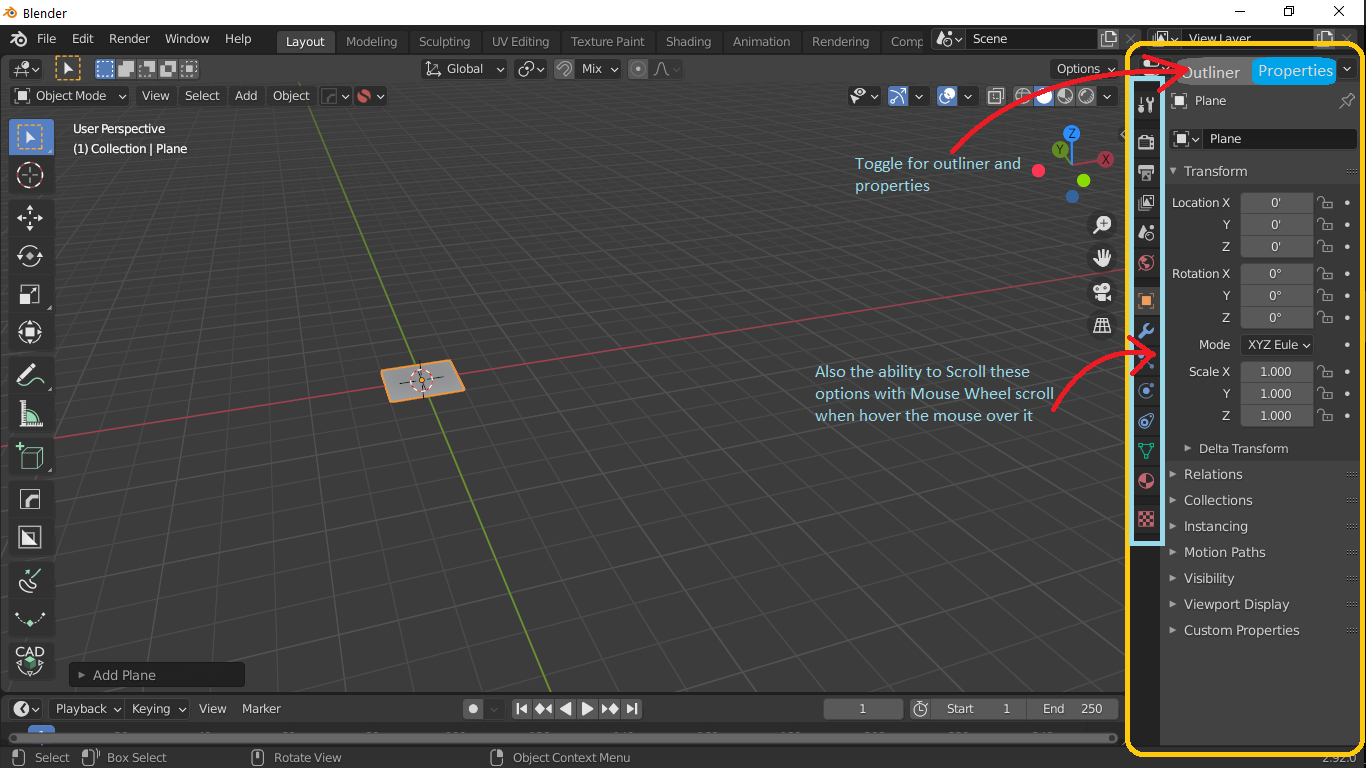This screenshot has height=768, width=1366.
Task: Open the Object Mode dropdown
Action: pyautogui.click(x=70, y=96)
